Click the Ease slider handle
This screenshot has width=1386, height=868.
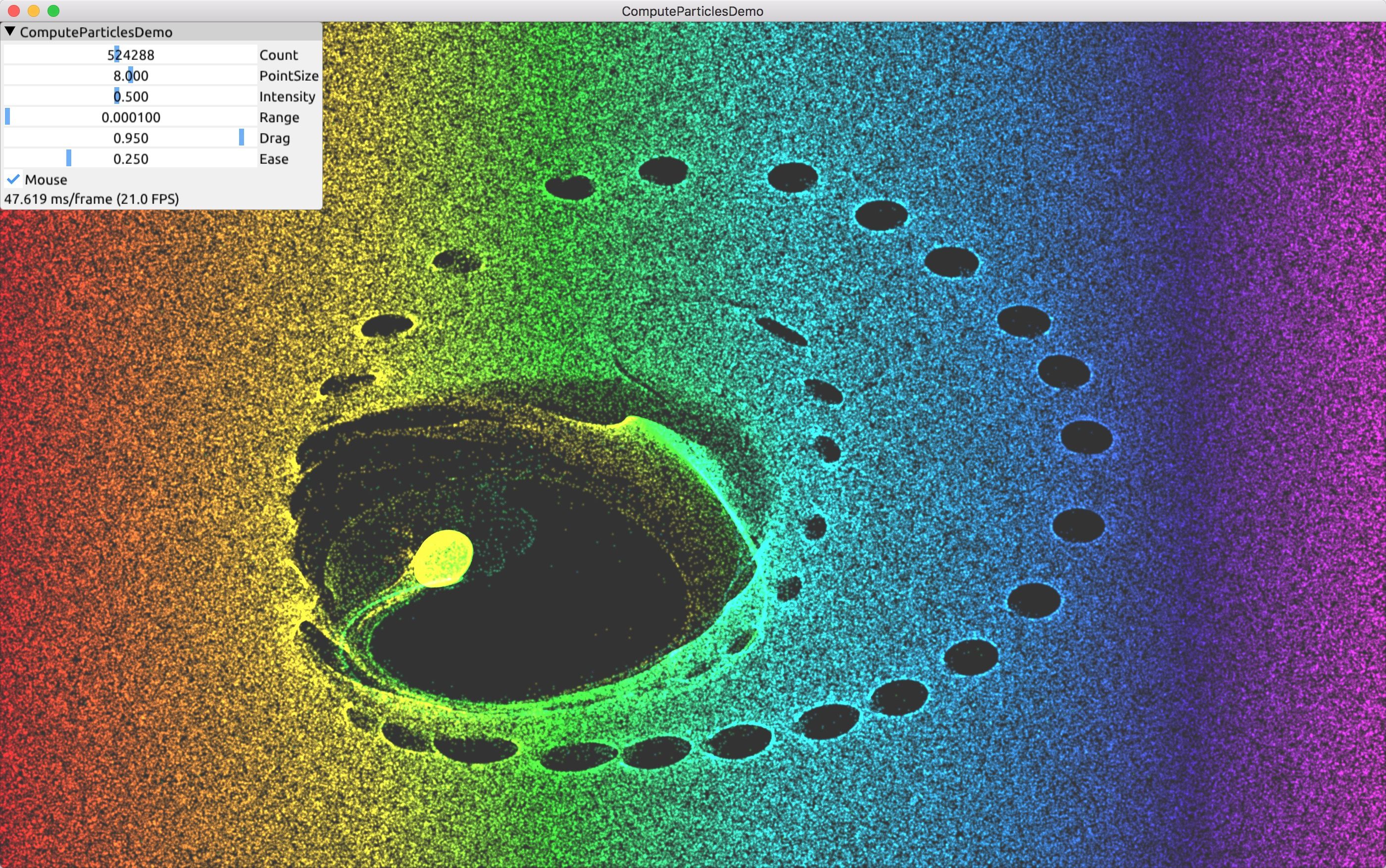69,158
